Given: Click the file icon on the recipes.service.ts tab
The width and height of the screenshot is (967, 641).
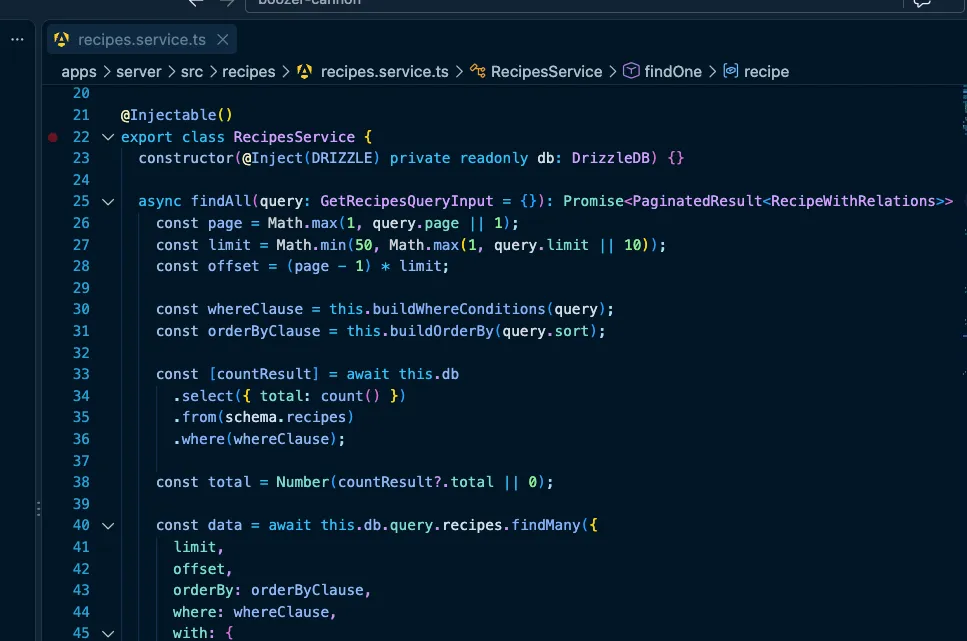Looking at the screenshot, I should pyautogui.click(x=62, y=39).
